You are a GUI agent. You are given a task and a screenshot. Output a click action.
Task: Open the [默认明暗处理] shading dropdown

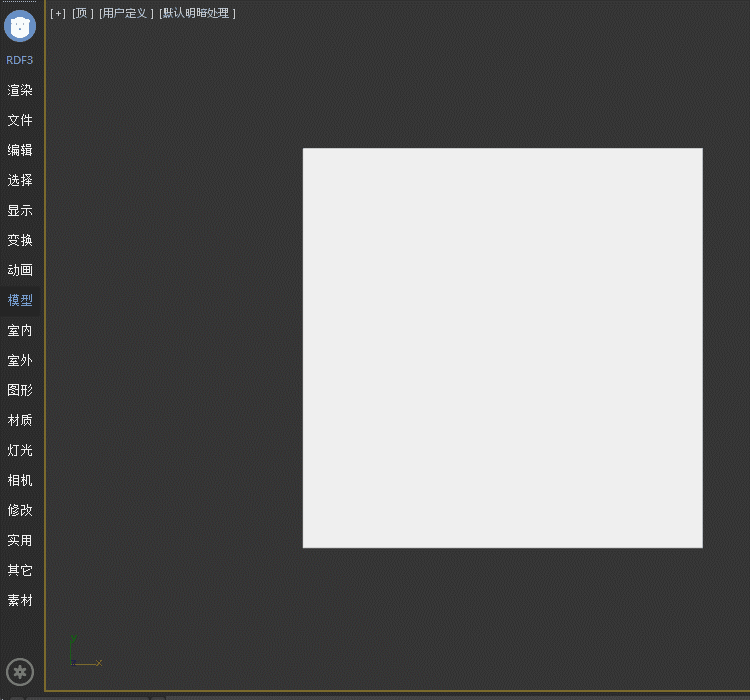click(x=197, y=13)
